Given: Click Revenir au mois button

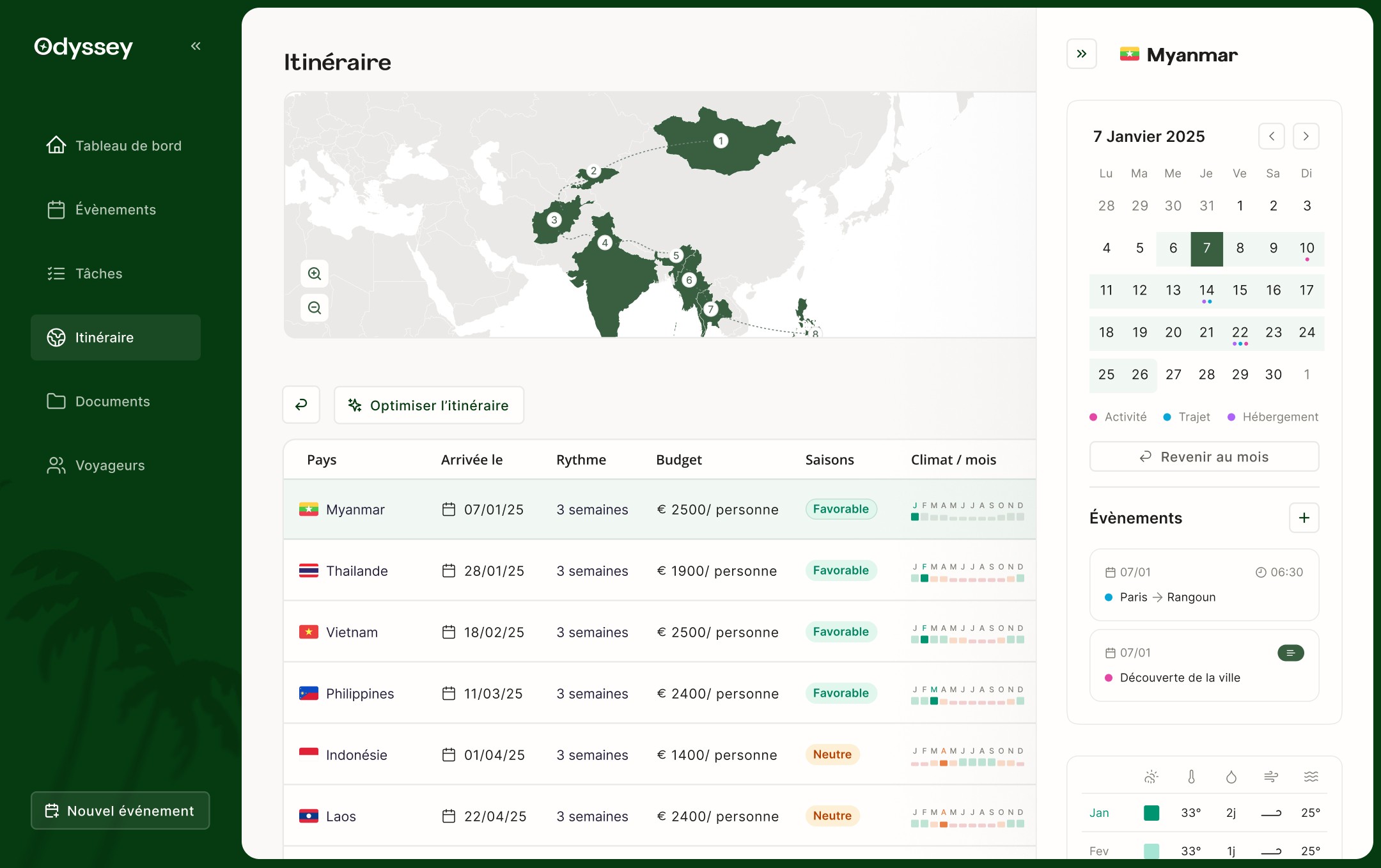Looking at the screenshot, I should click(x=1203, y=456).
